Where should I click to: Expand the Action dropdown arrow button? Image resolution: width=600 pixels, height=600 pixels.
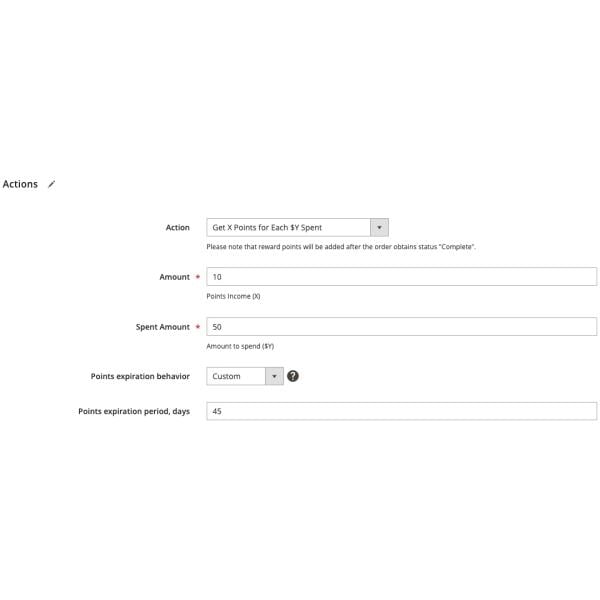tap(379, 227)
